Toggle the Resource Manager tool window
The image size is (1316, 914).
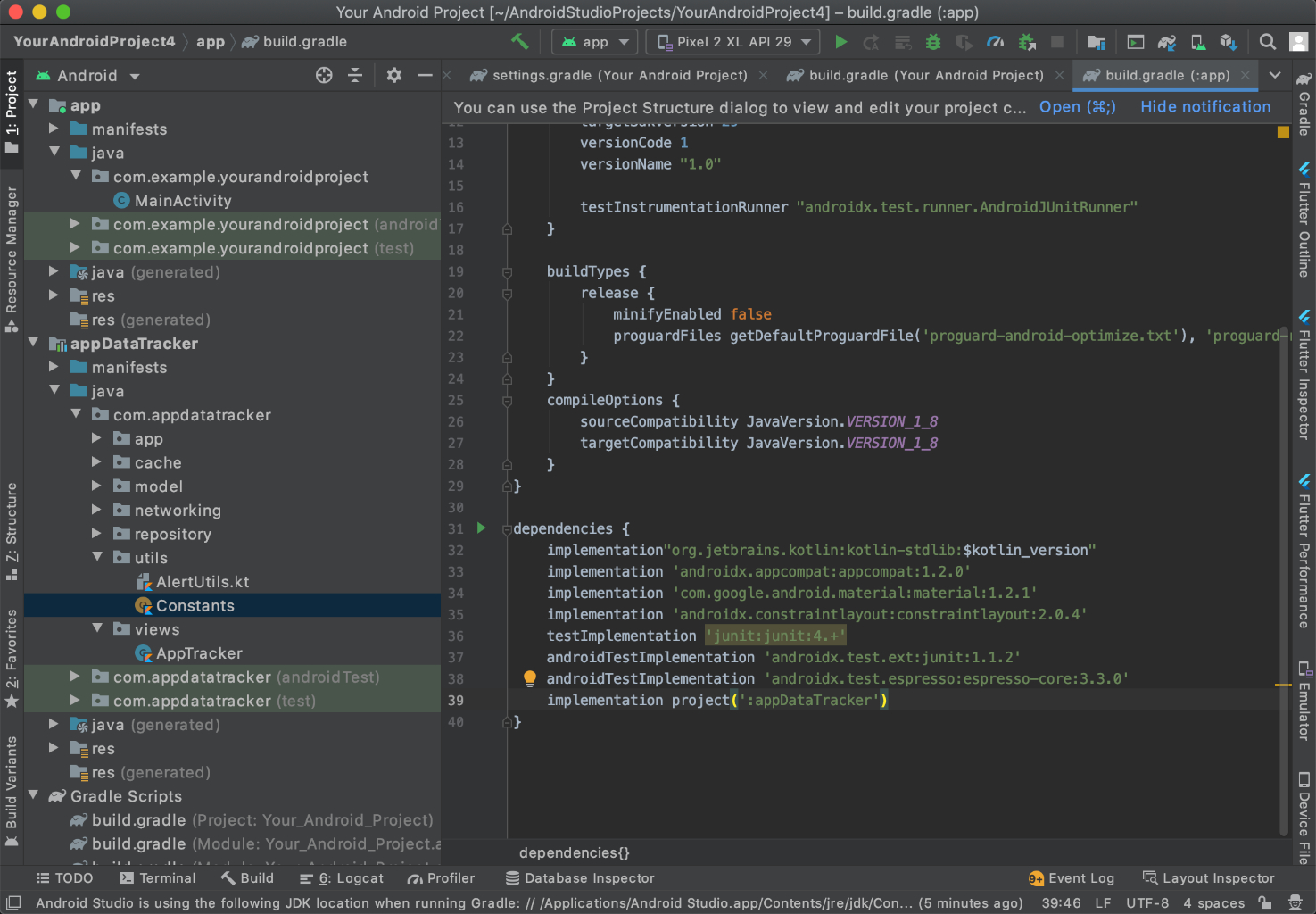[x=12, y=260]
